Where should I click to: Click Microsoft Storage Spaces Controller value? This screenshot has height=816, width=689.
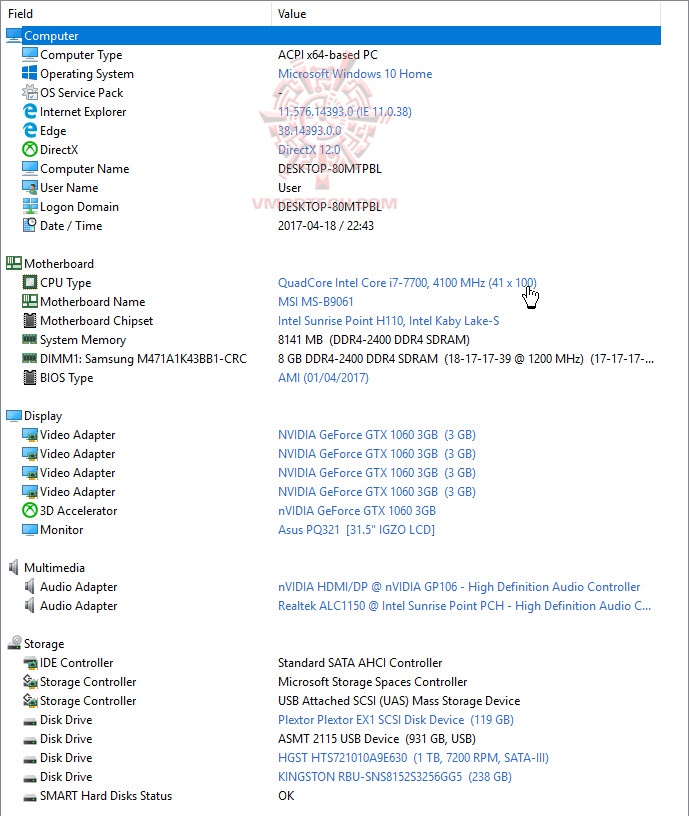pos(373,682)
